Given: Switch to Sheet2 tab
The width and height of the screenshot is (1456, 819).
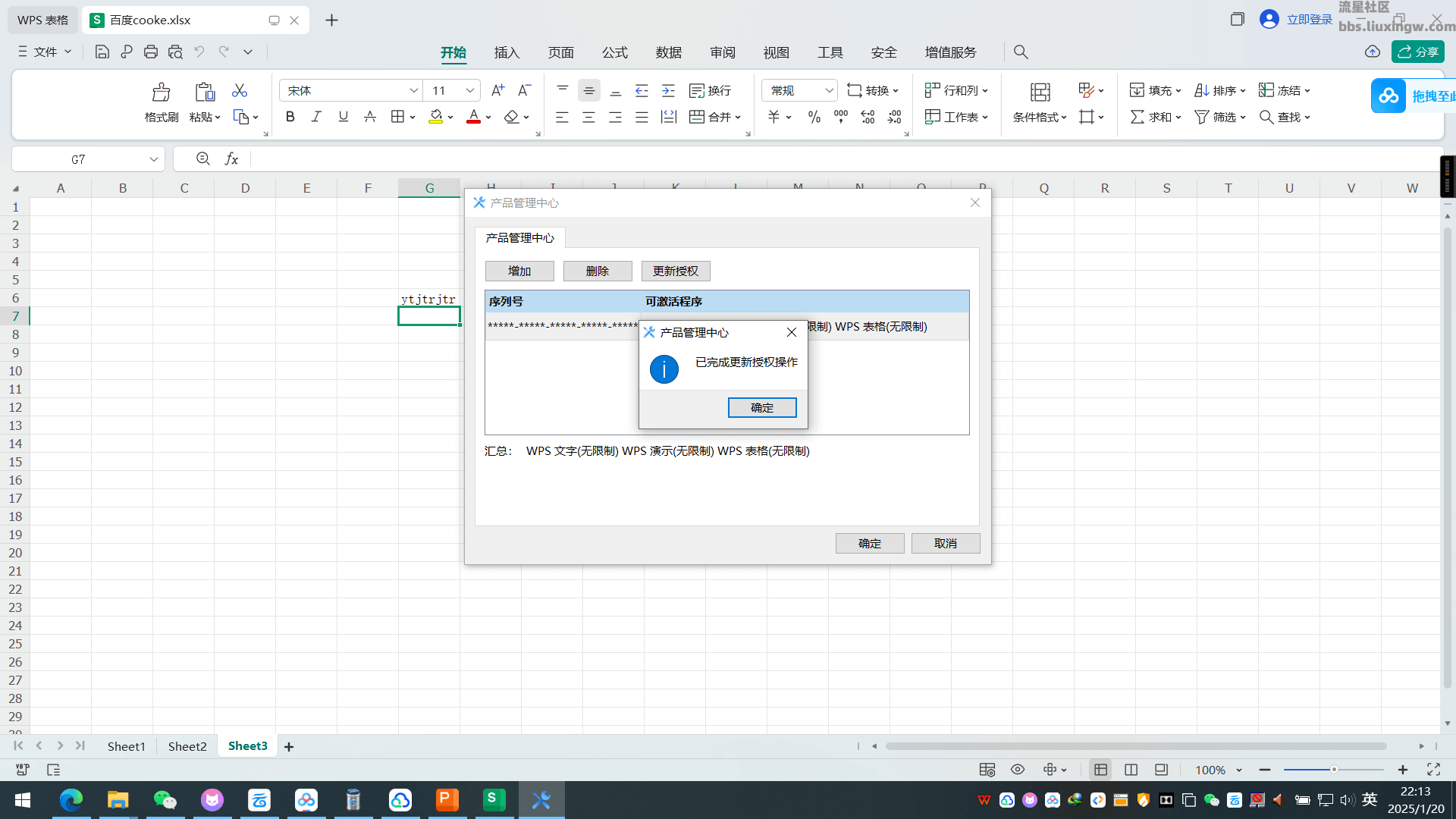Looking at the screenshot, I should [187, 746].
